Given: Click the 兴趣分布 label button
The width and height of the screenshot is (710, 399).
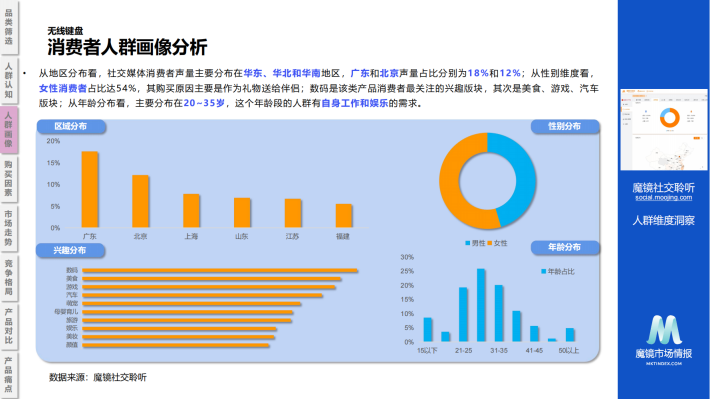Looking at the screenshot, I should click(x=70, y=250).
